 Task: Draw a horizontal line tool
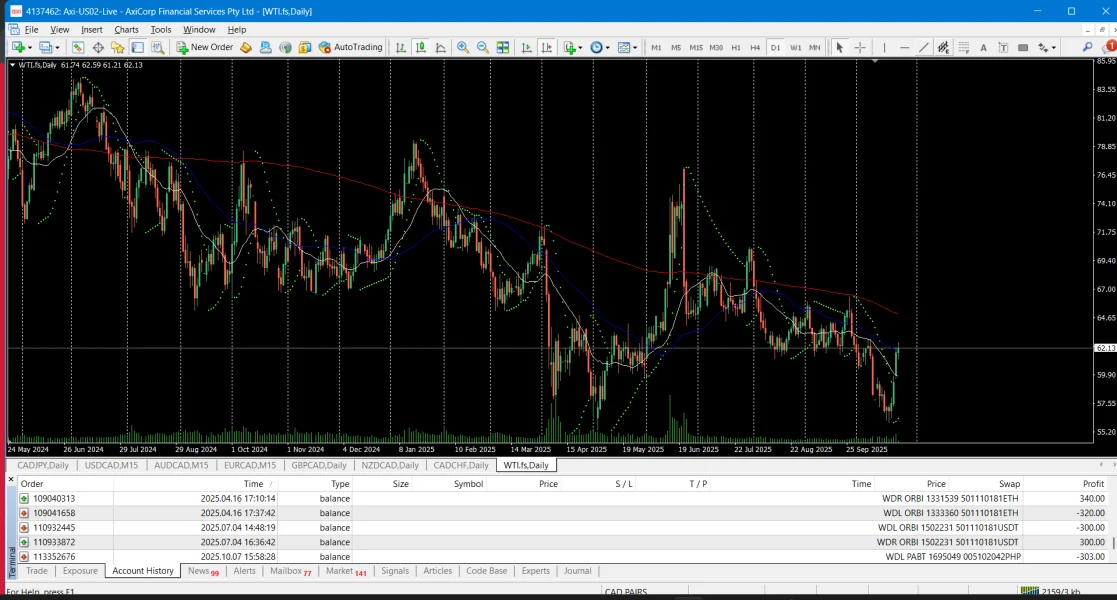904,47
